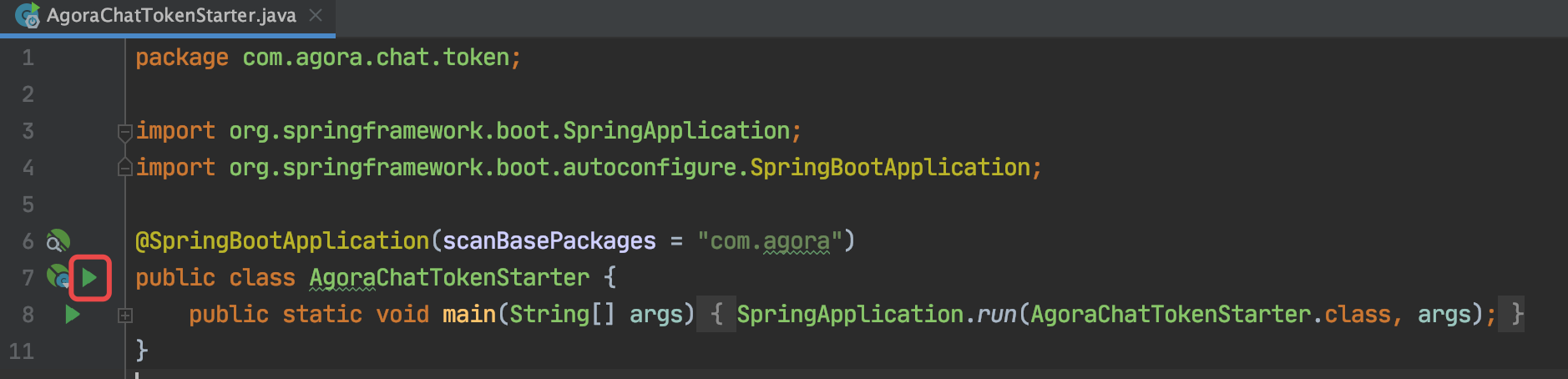Click line number 11 in the gutter

(22, 351)
